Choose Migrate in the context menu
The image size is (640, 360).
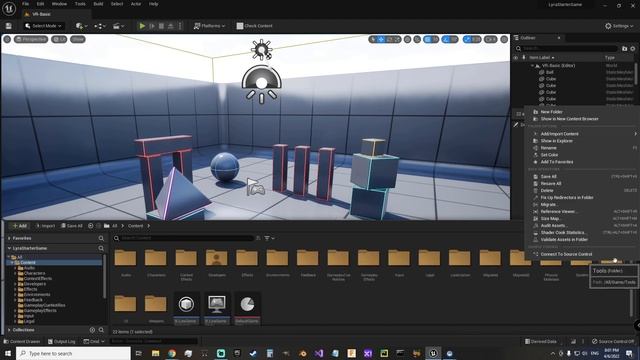[549, 204]
